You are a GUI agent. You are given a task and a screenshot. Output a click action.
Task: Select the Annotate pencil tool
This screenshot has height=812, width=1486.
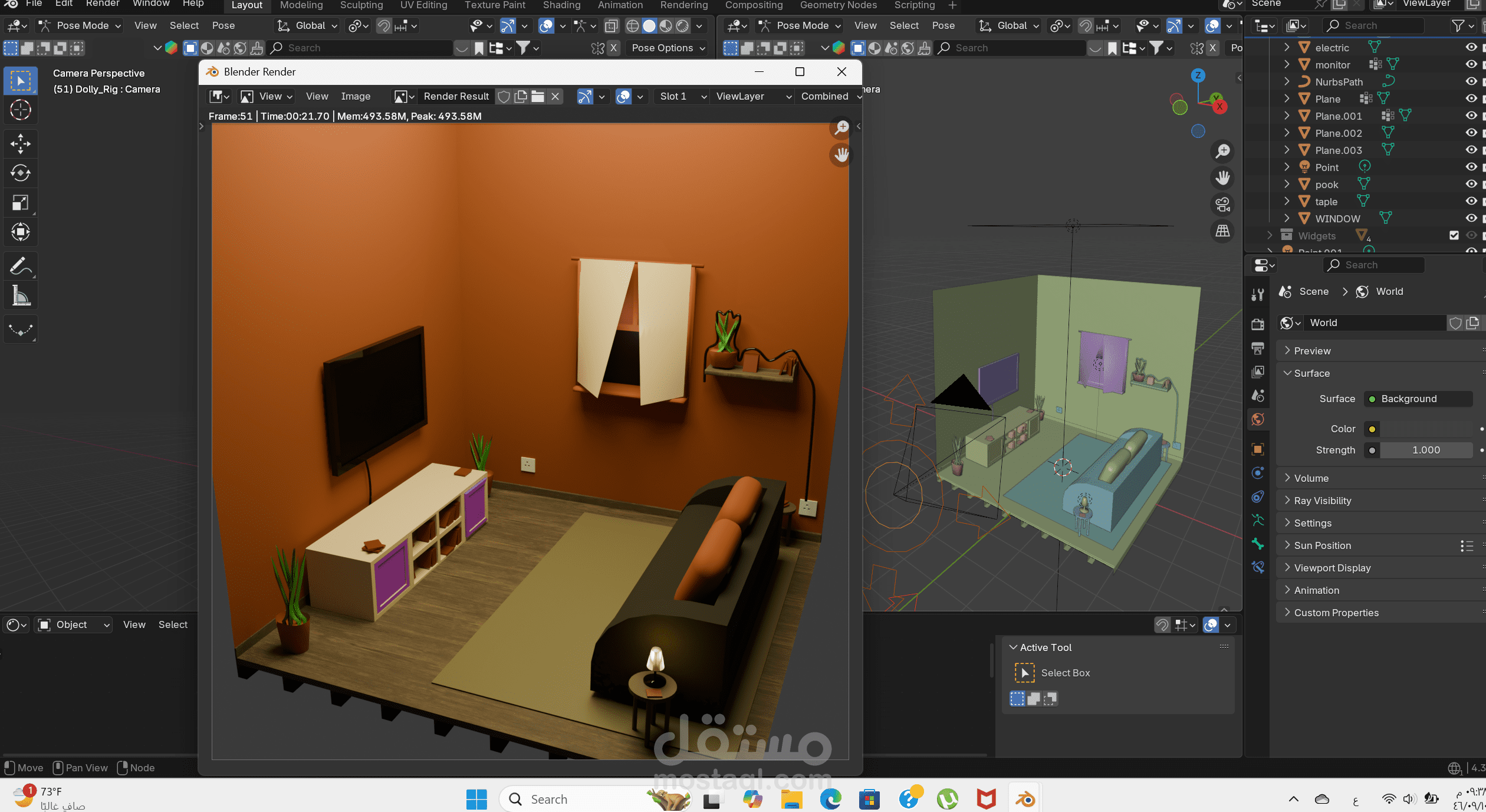[x=21, y=267]
